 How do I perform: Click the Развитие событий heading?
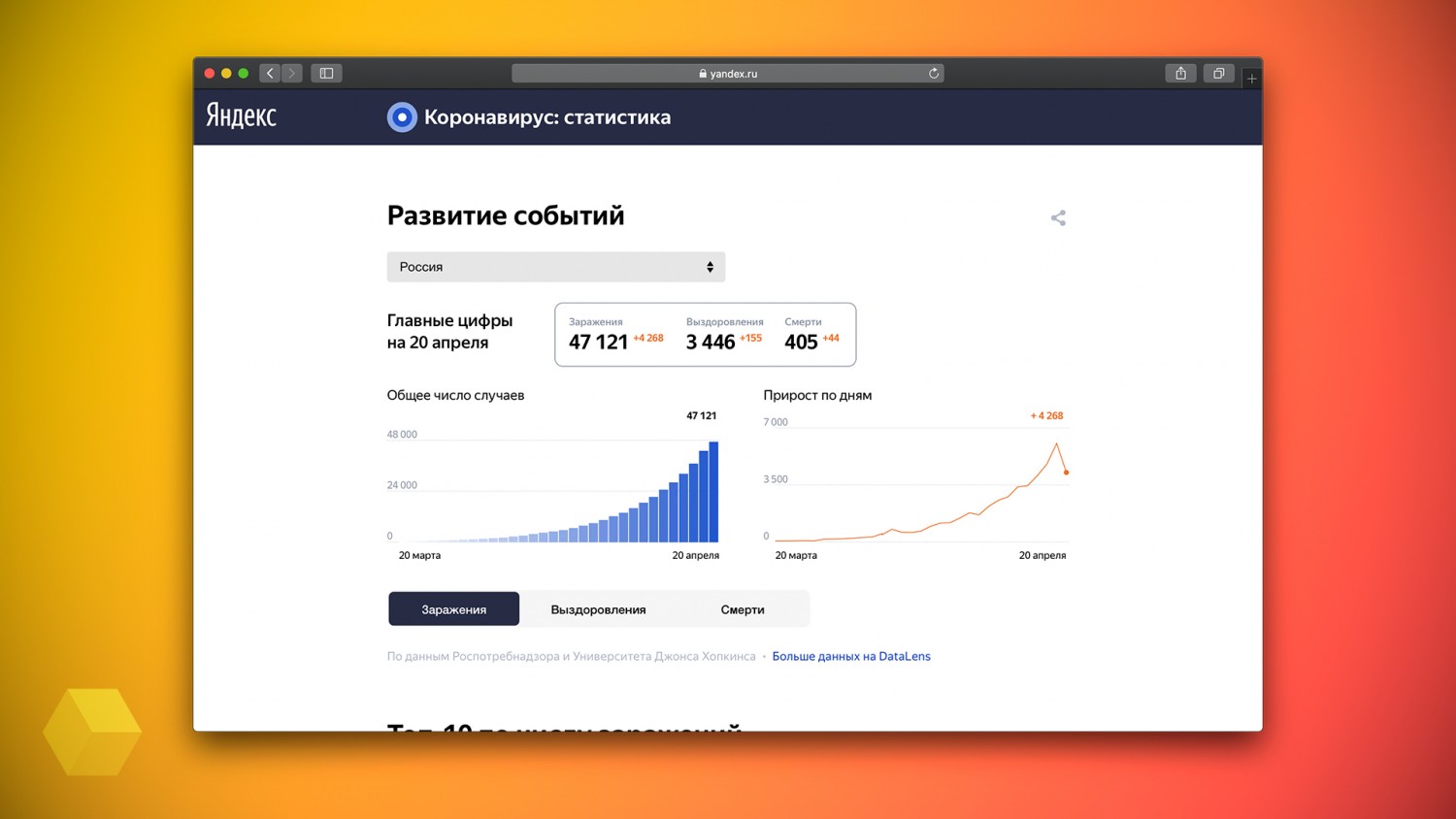[x=506, y=215]
